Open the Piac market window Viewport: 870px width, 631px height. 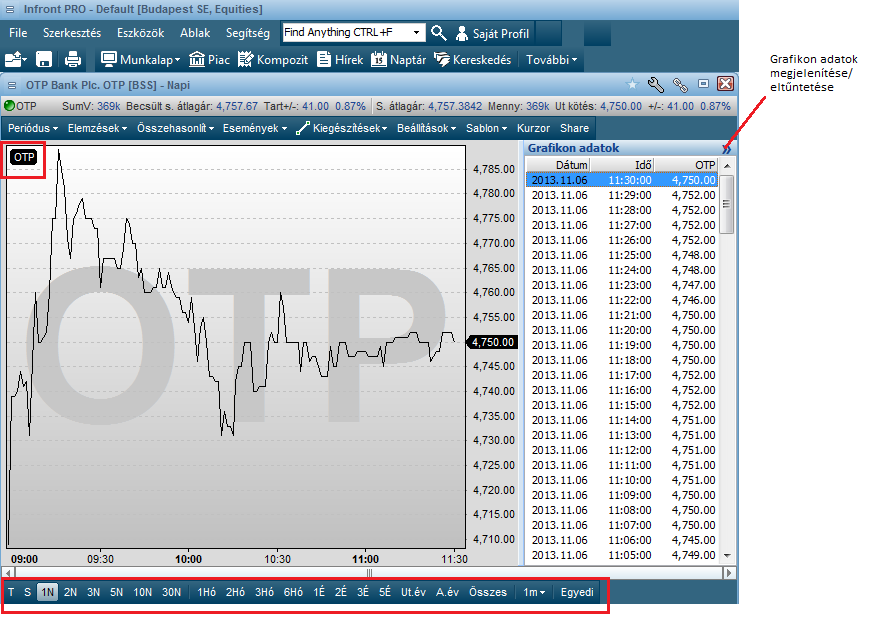209,60
